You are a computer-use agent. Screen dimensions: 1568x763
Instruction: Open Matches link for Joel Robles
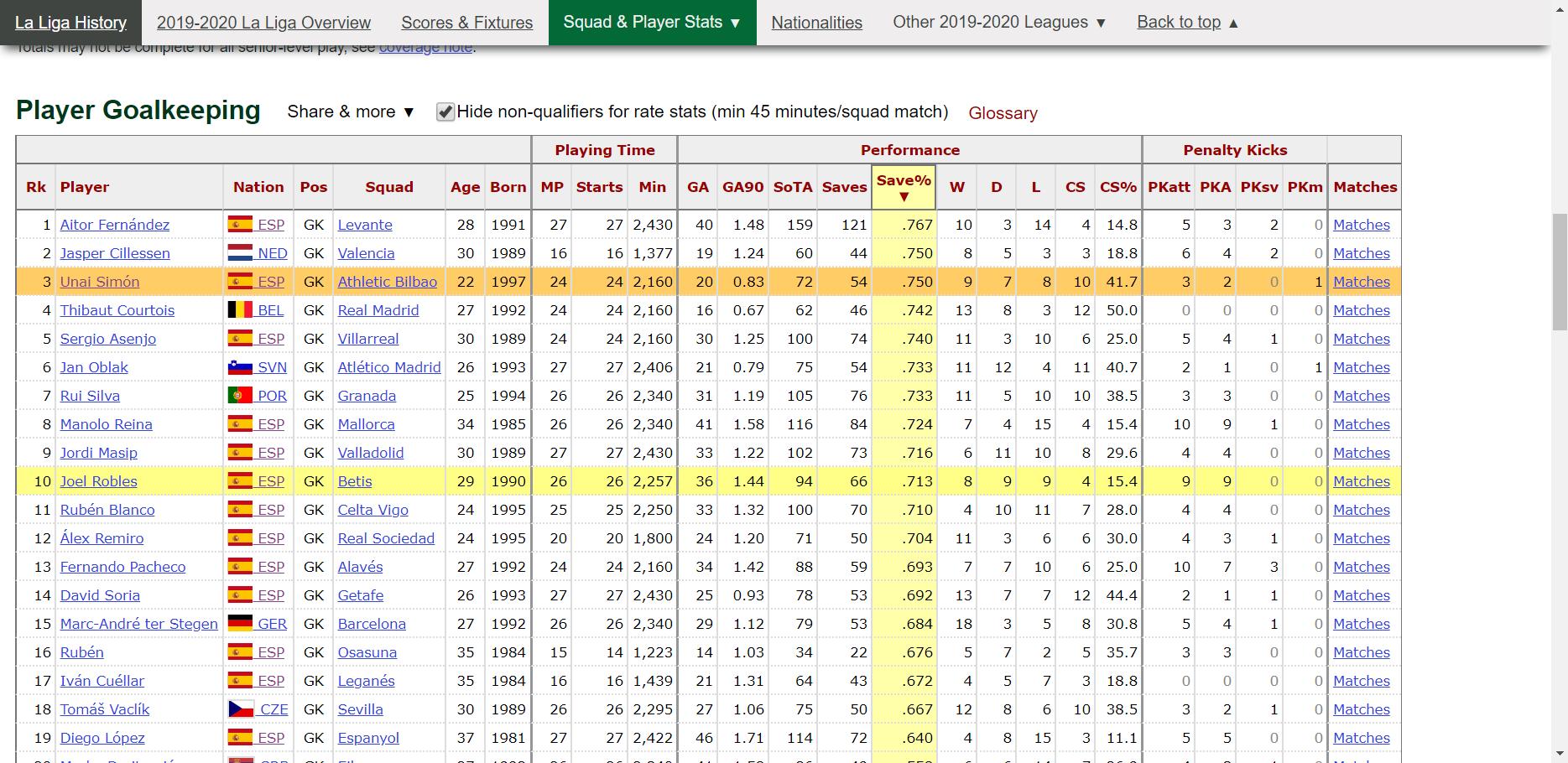point(1361,481)
